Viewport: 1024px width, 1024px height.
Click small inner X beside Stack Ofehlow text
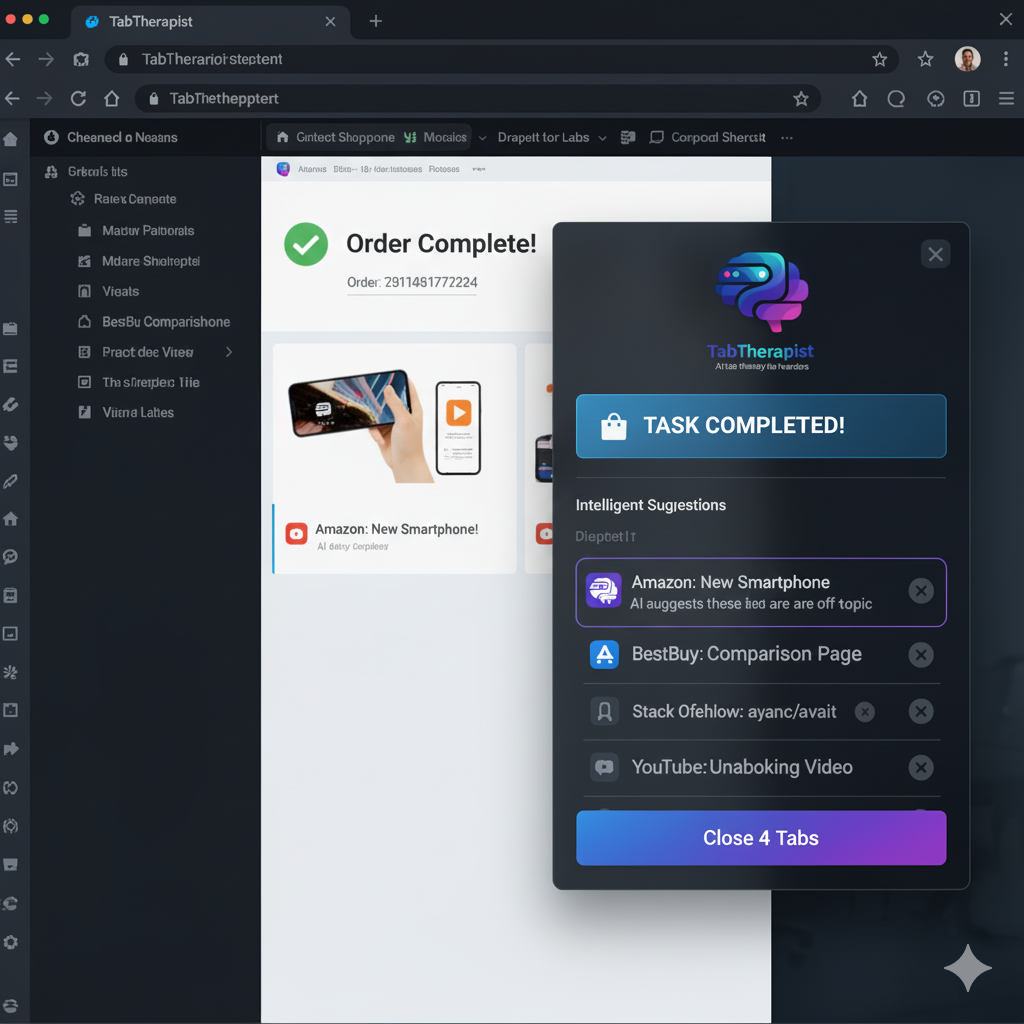coord(865,712)
